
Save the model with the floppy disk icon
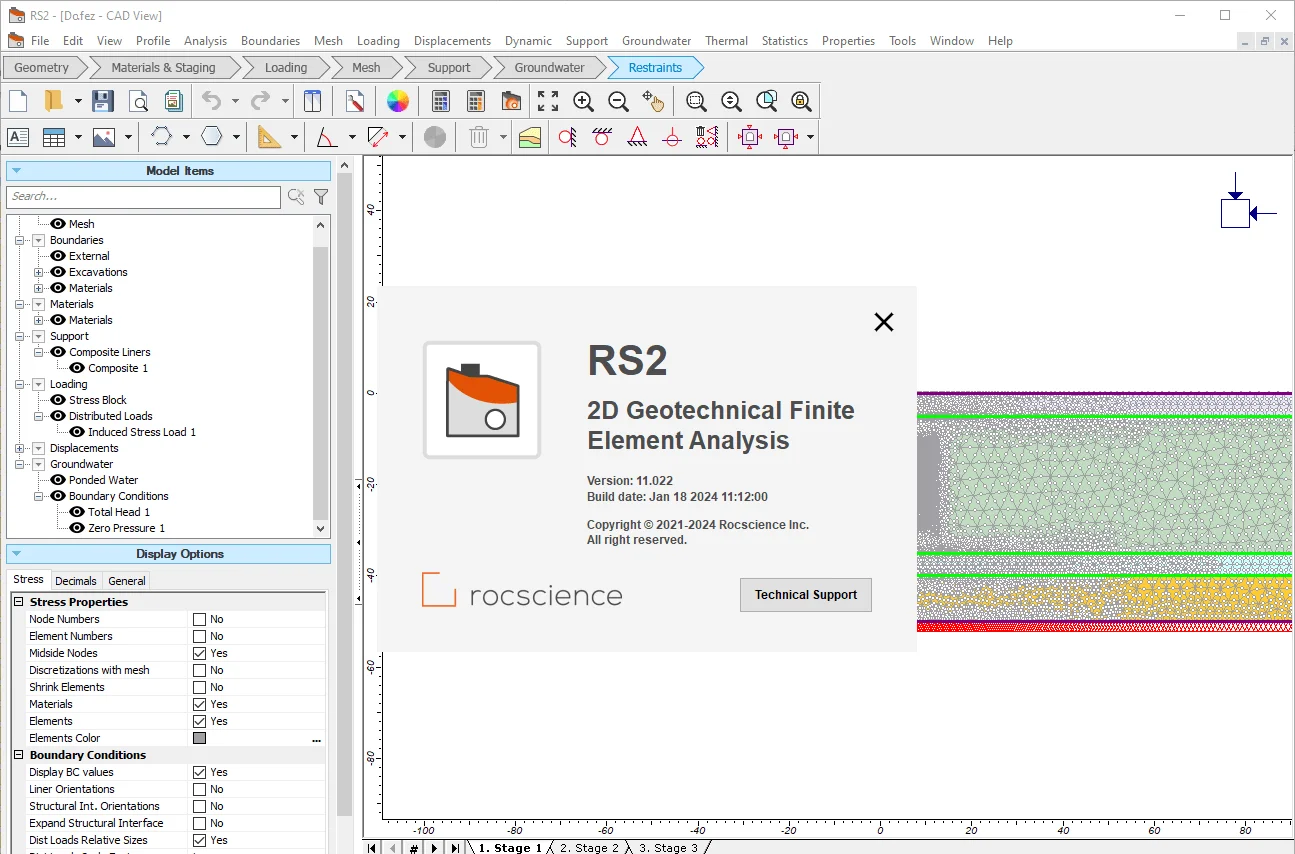pyautogui.click(x=102, y=101)
